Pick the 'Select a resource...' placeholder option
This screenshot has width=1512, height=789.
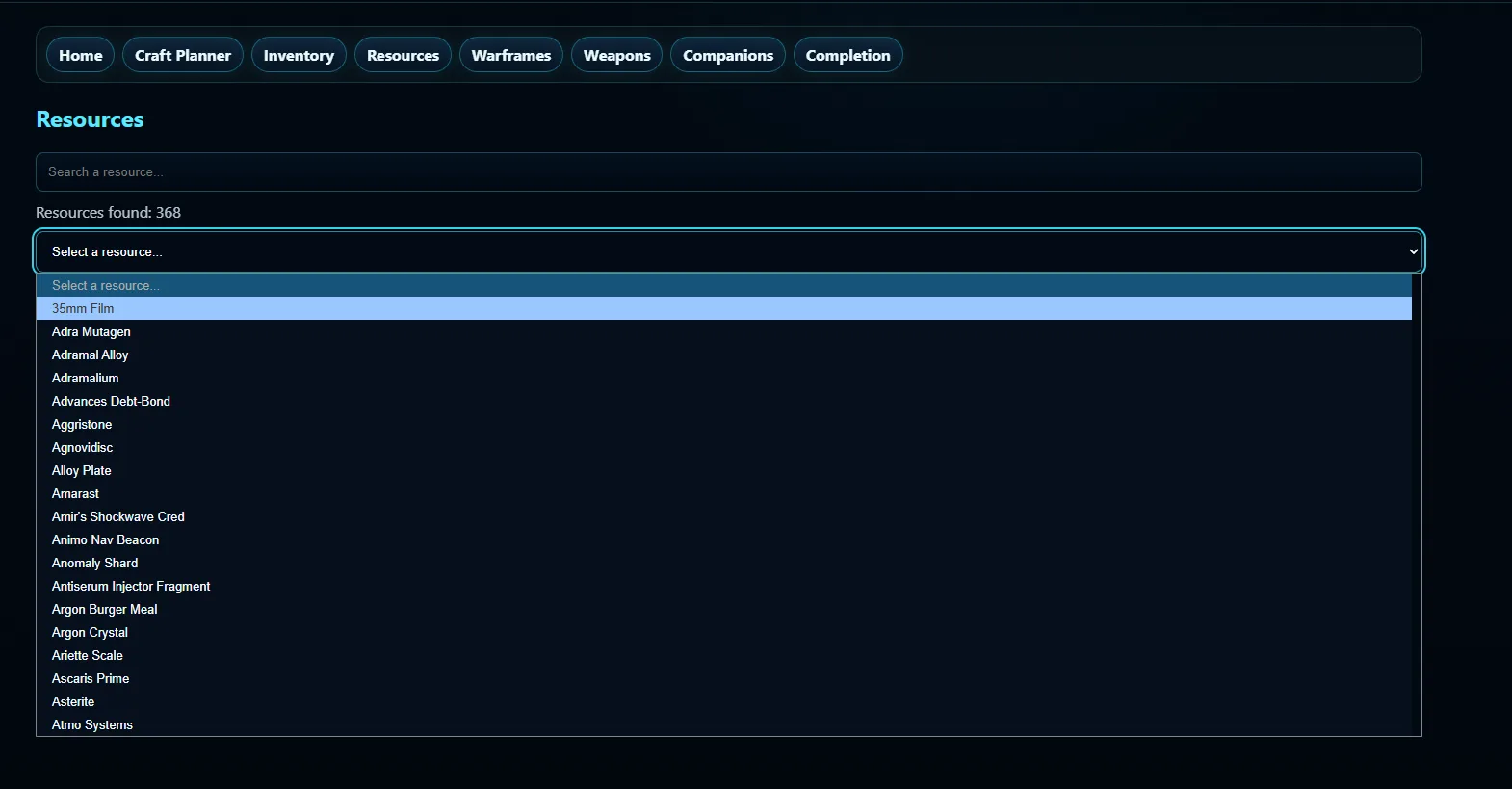click(x=724, y=285)
